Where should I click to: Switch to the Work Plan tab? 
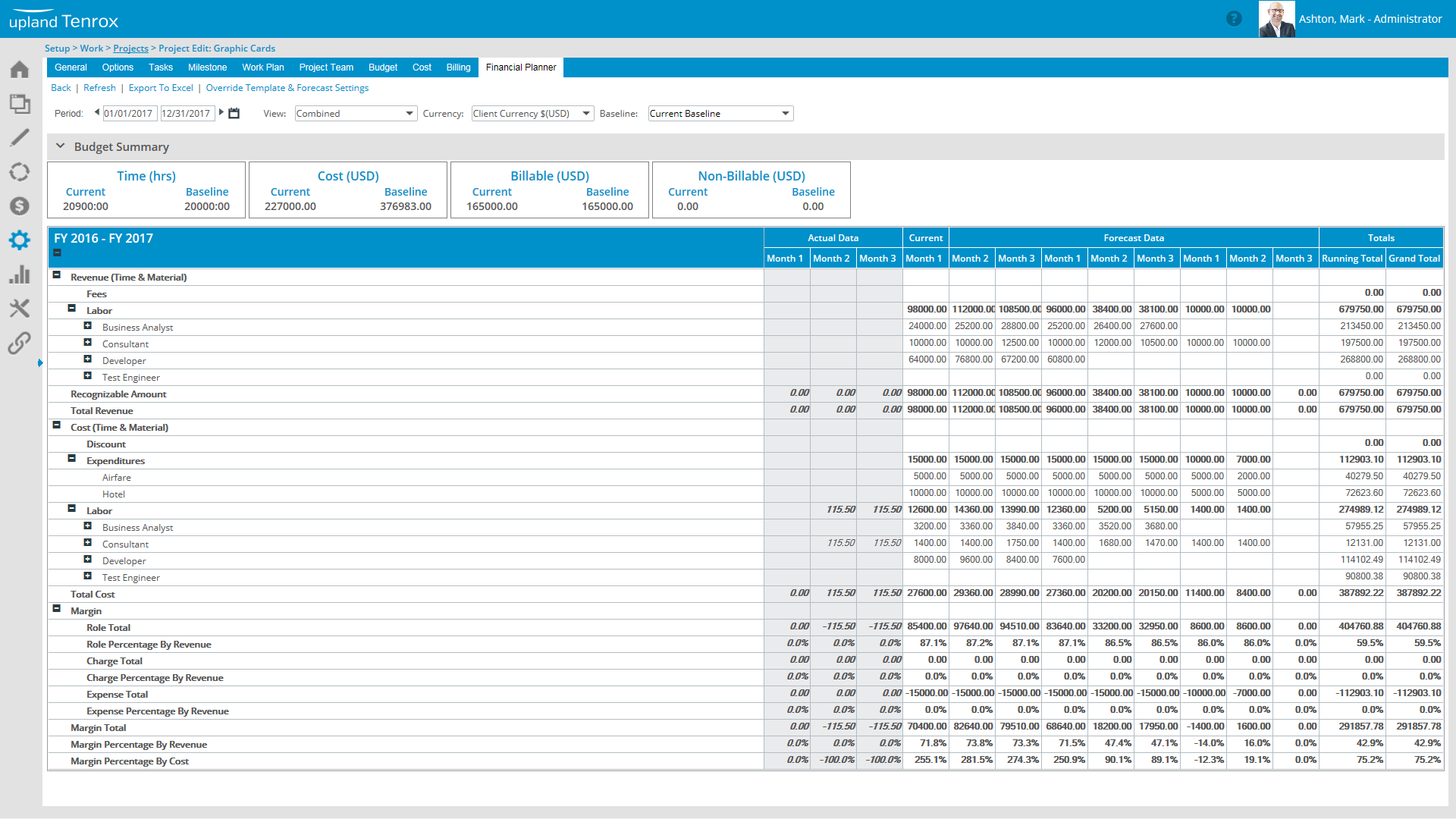pyautogui.click(x=263, y=67)
